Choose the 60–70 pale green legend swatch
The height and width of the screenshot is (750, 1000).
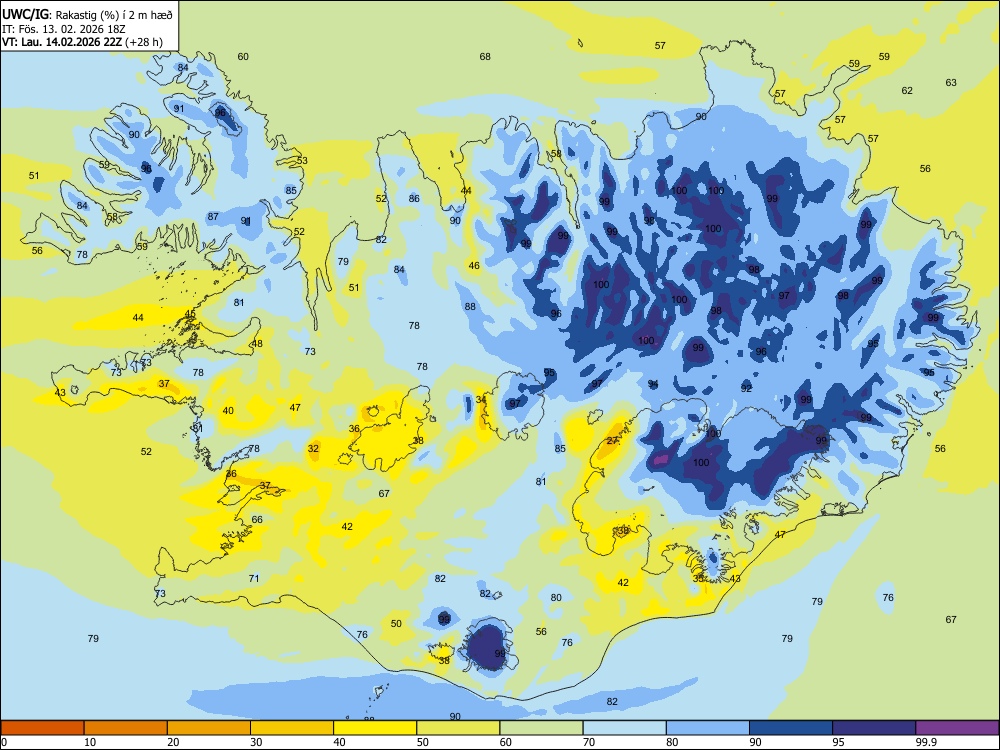[541, 728]
